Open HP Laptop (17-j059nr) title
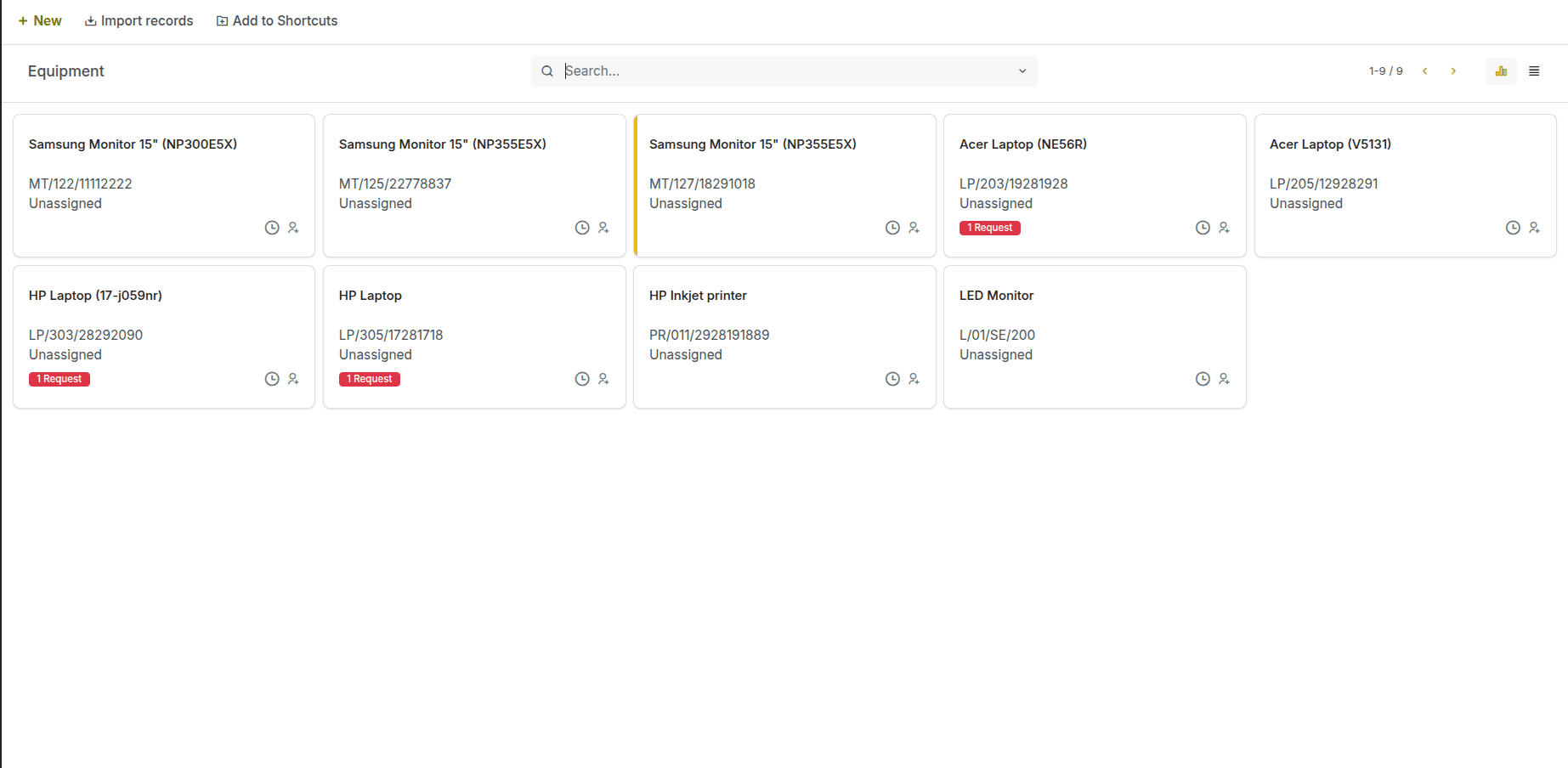1568x768 pixels. tap(95, 296)
